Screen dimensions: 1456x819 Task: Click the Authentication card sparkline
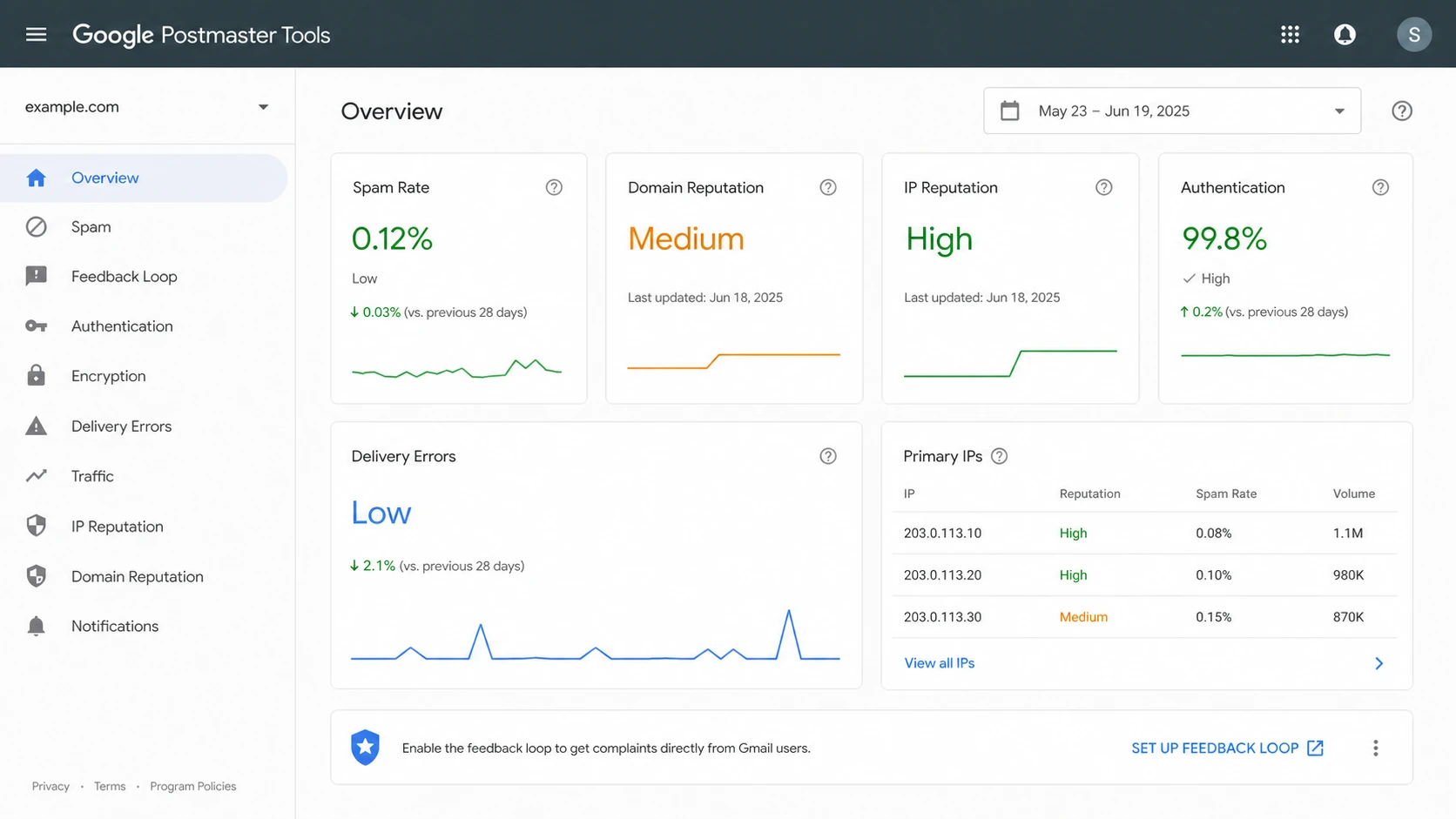(x=1285, y=355)
